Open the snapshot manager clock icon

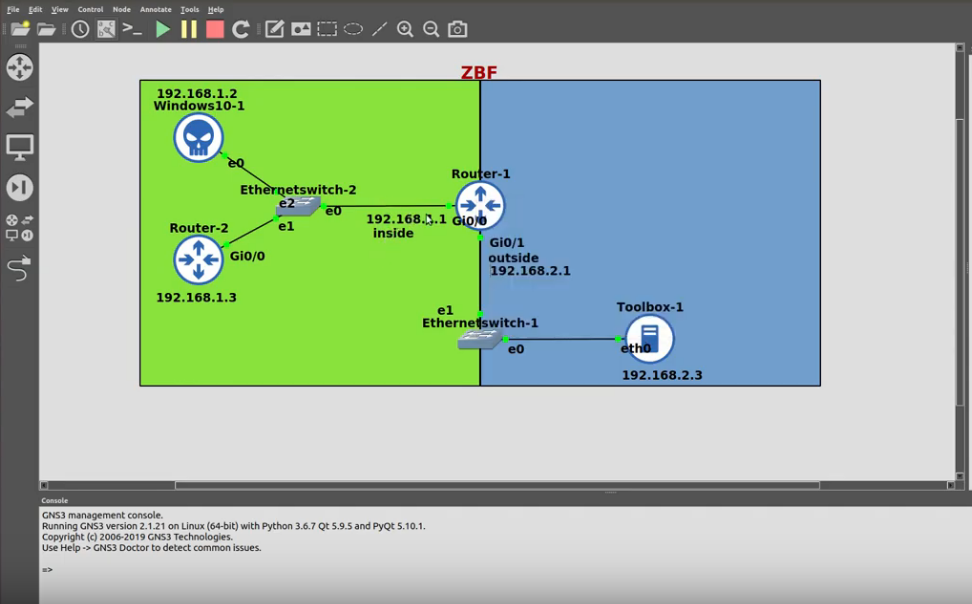point(80,29)
